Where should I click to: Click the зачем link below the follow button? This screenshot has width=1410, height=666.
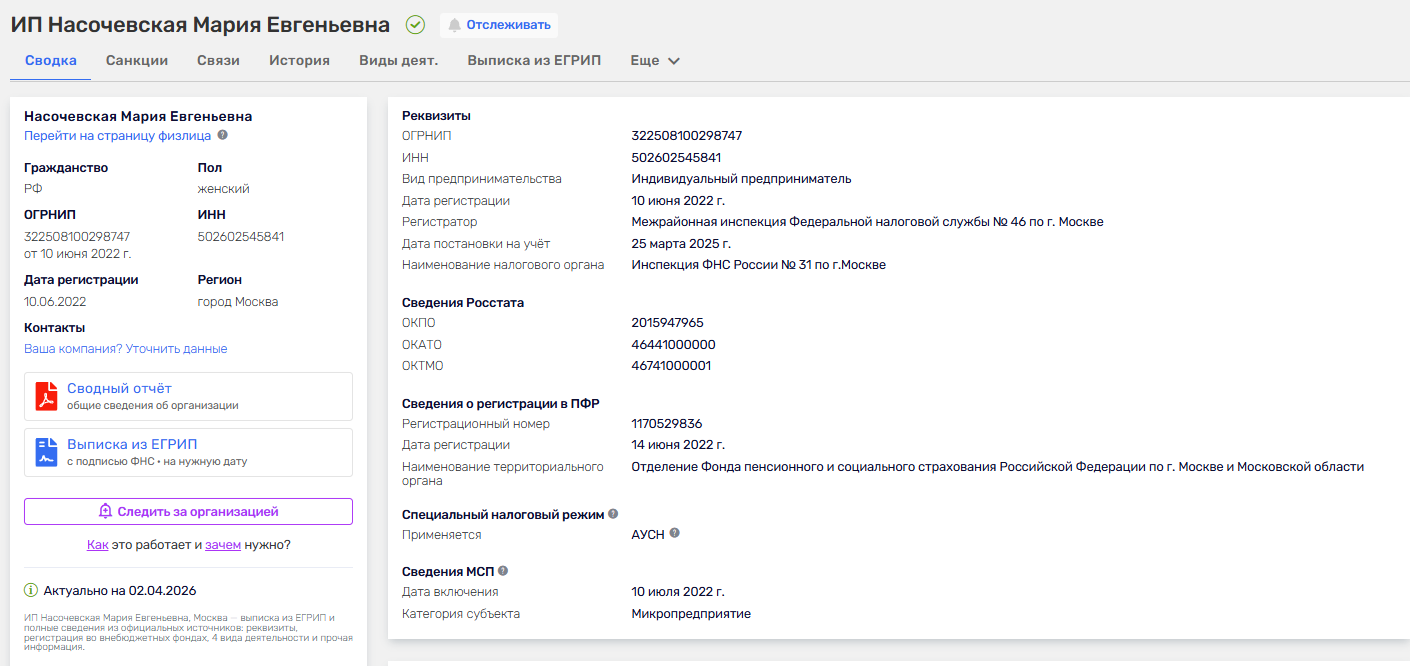tap(222, 544)
